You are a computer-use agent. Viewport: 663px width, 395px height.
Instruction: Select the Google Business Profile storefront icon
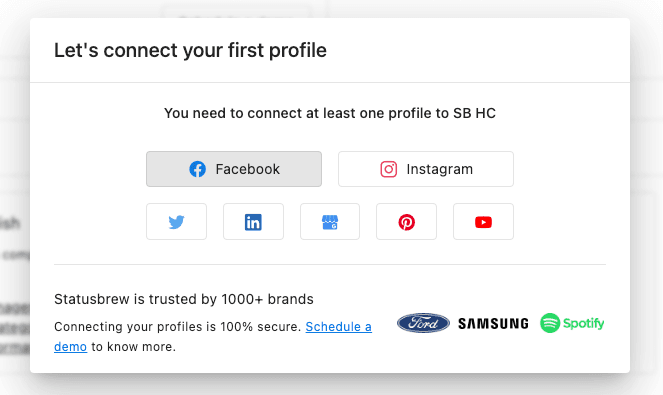pos(330,222)
